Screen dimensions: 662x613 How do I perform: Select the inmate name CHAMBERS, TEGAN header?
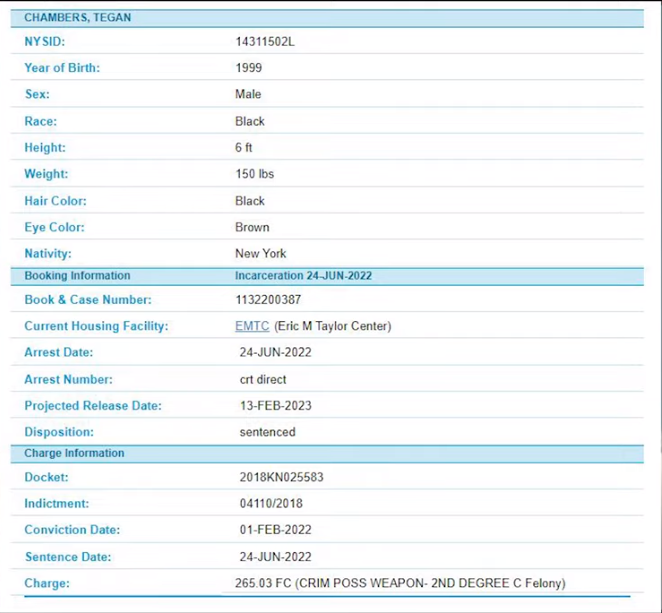coord(78,17)
